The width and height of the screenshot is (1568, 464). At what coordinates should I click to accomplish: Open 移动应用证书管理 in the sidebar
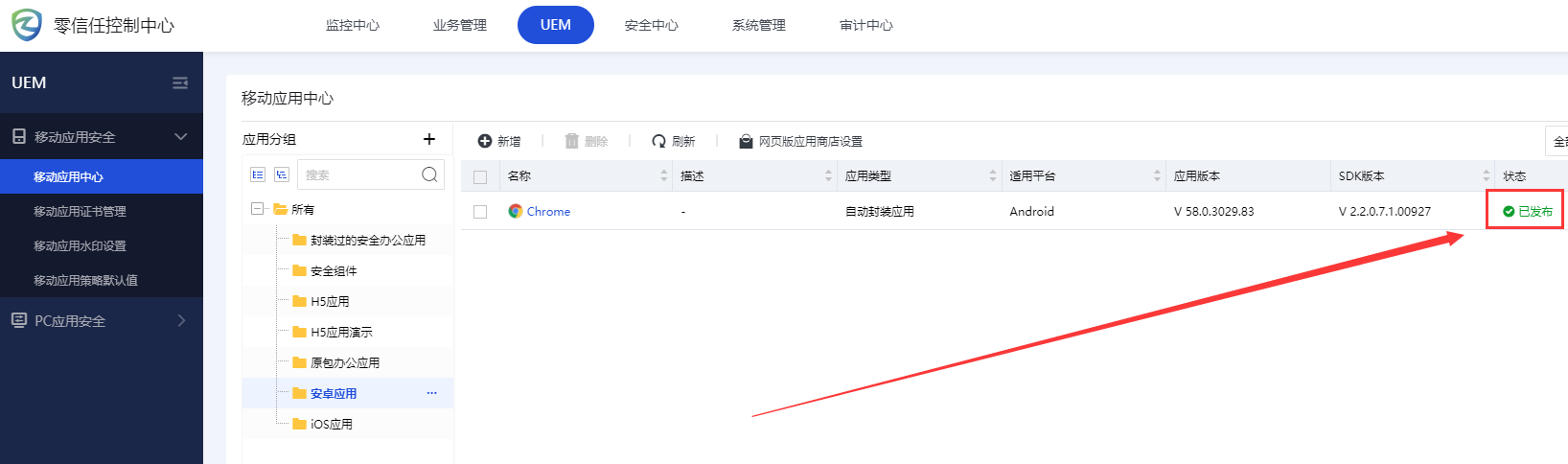tap(80, 211)
